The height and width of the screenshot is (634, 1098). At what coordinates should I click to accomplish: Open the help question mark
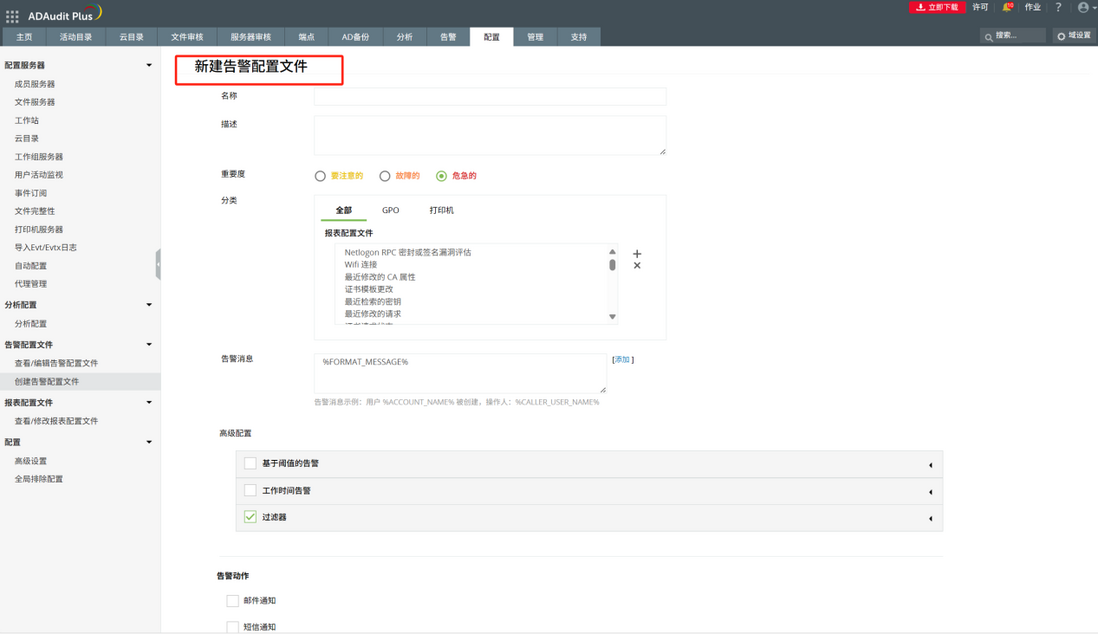click(x=1058, y=7)
